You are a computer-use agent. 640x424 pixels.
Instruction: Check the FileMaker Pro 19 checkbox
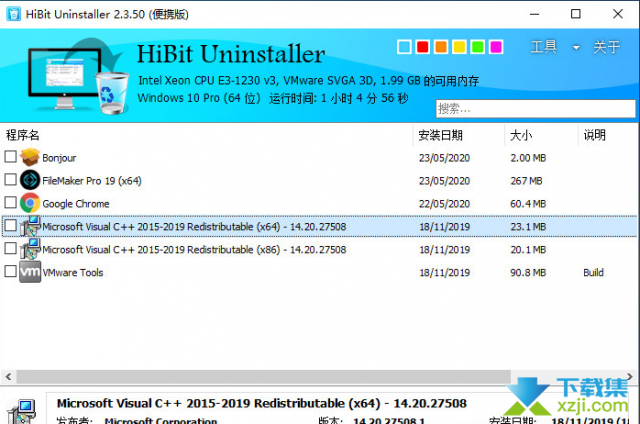(x=11, y=179)
